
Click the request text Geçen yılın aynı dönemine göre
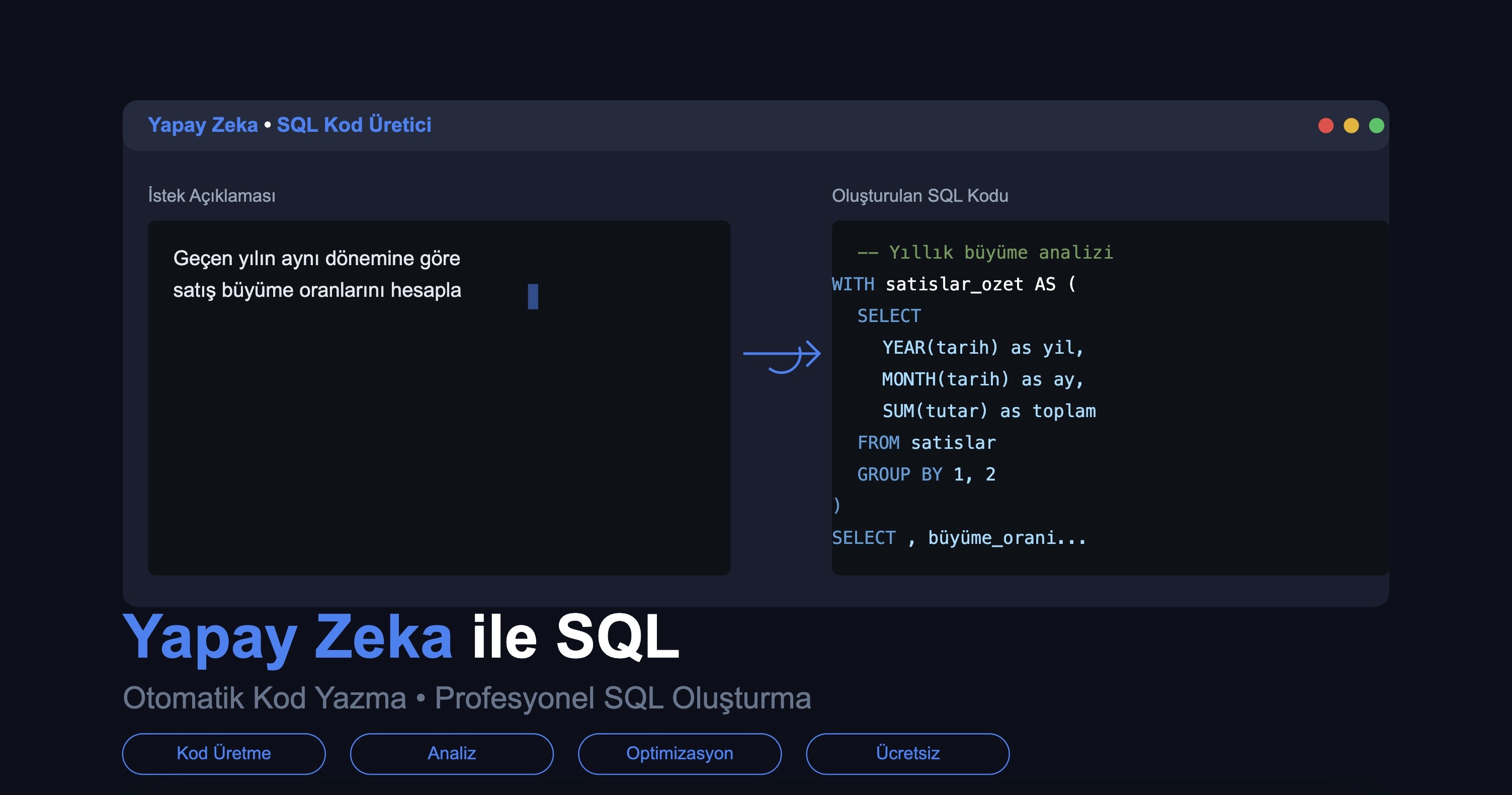pyautogui.click(x=316, y=259)
